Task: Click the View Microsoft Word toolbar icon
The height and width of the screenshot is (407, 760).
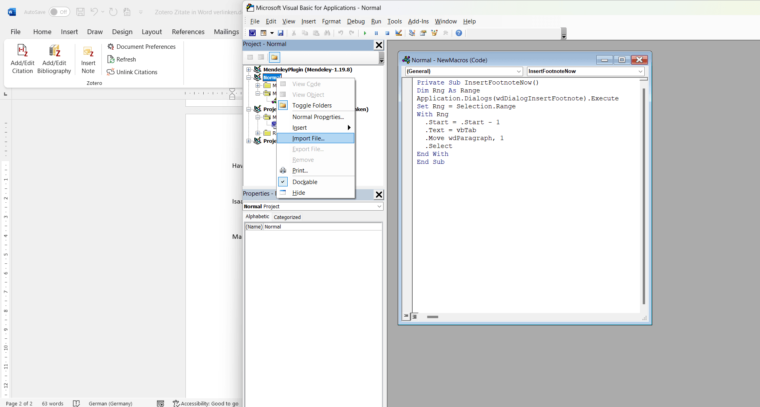Action: (252, 33)
